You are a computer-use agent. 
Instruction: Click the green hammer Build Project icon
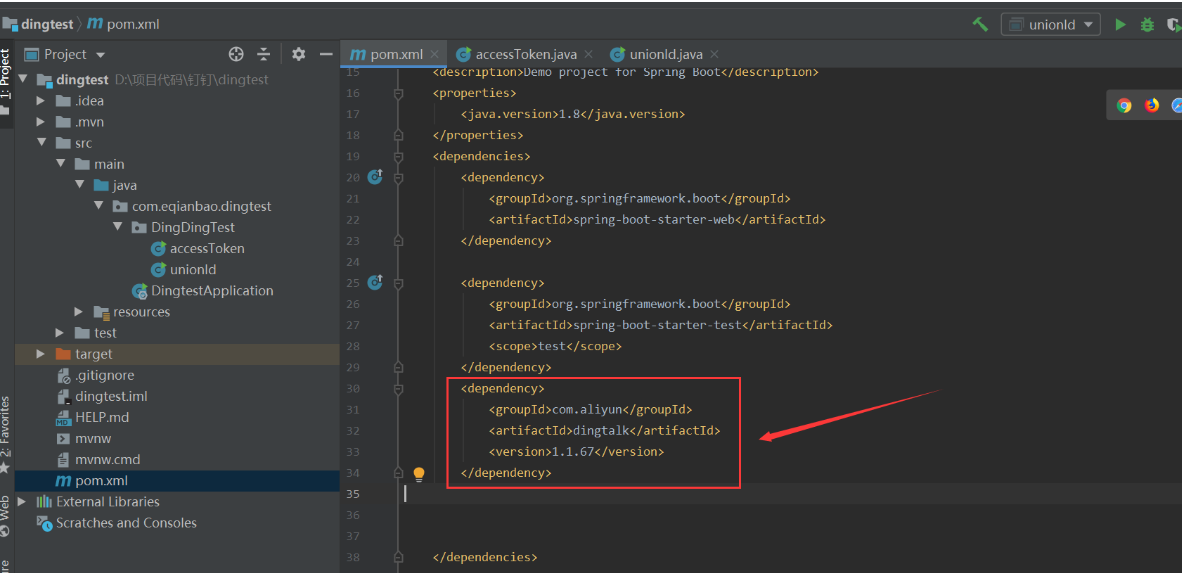coord(980,24)
